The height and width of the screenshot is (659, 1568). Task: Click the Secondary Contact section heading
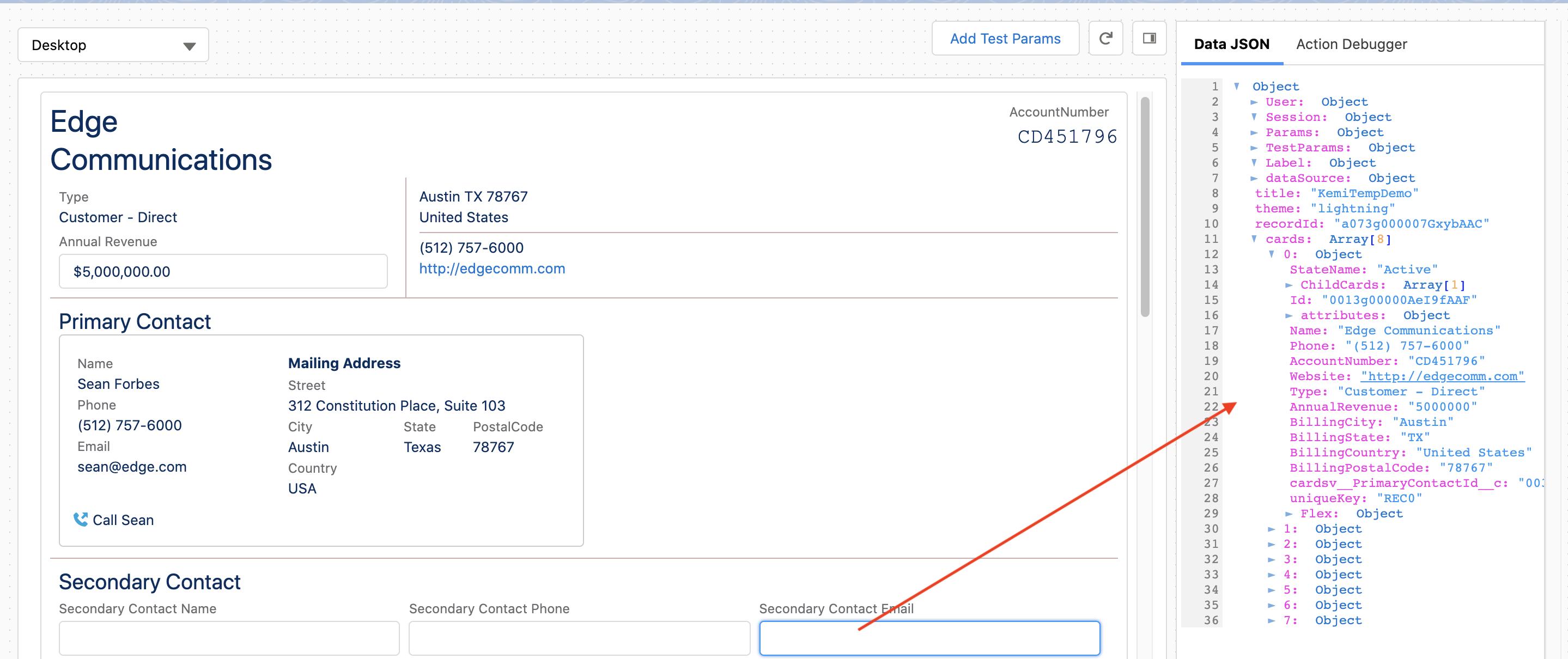(150, 582)
